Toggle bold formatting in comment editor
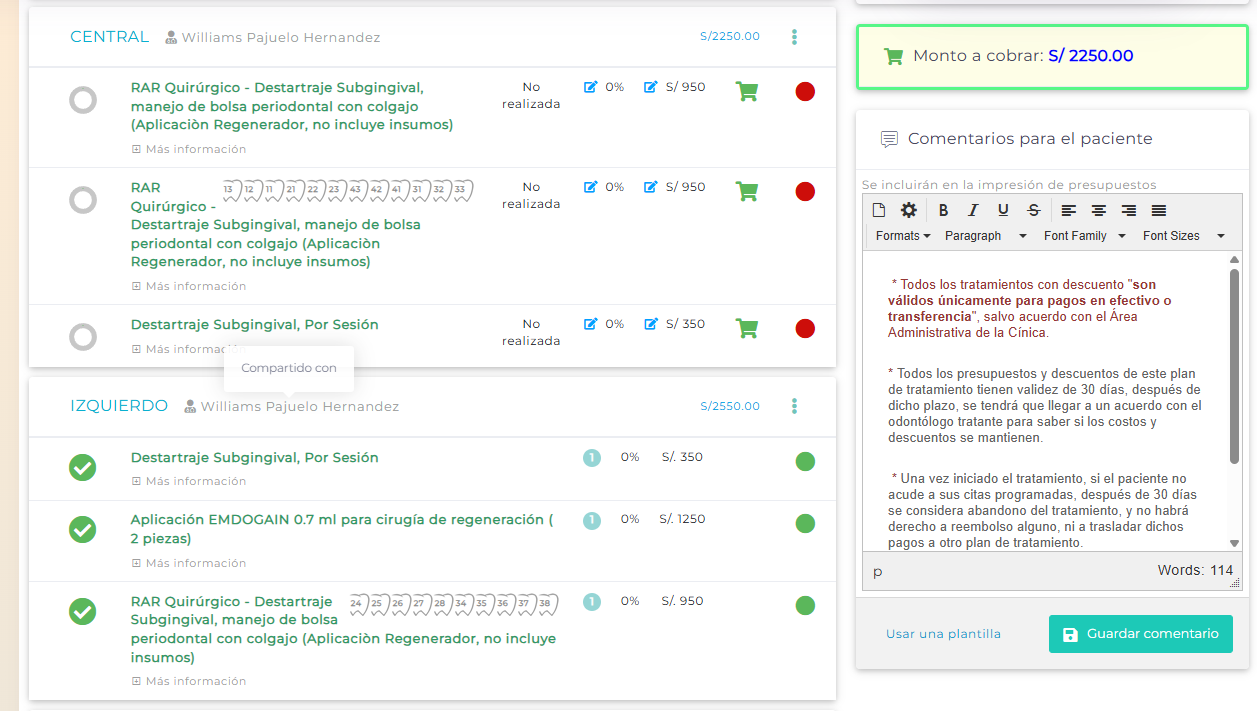Viewport: 1257px width, 711px height. (x=943, y=210)
